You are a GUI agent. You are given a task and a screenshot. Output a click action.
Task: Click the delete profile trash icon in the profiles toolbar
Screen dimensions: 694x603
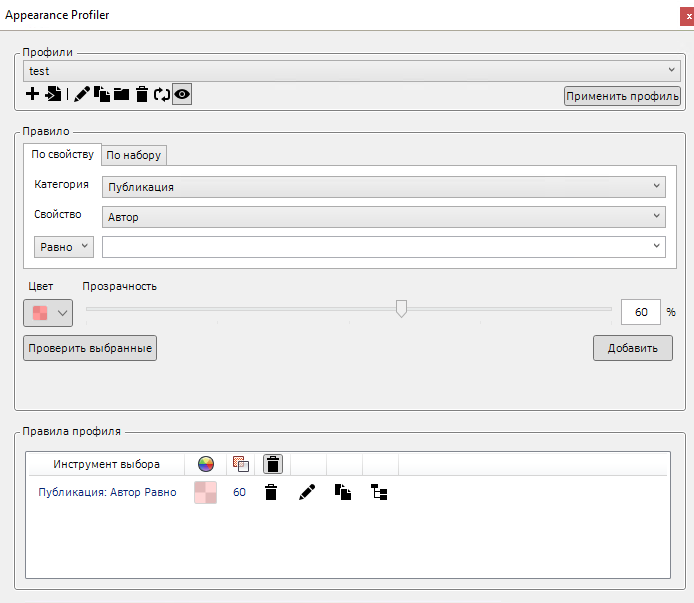pyautogui.click(x=142, y=95)
